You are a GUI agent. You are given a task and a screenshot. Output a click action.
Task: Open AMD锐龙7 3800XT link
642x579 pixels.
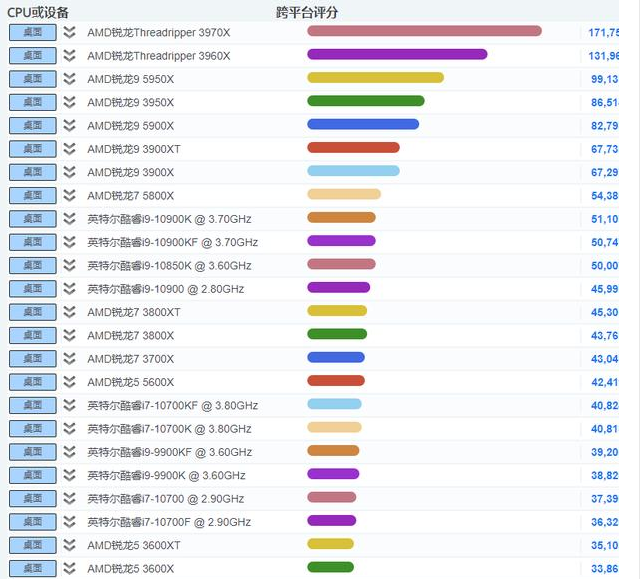pos(133,312)
